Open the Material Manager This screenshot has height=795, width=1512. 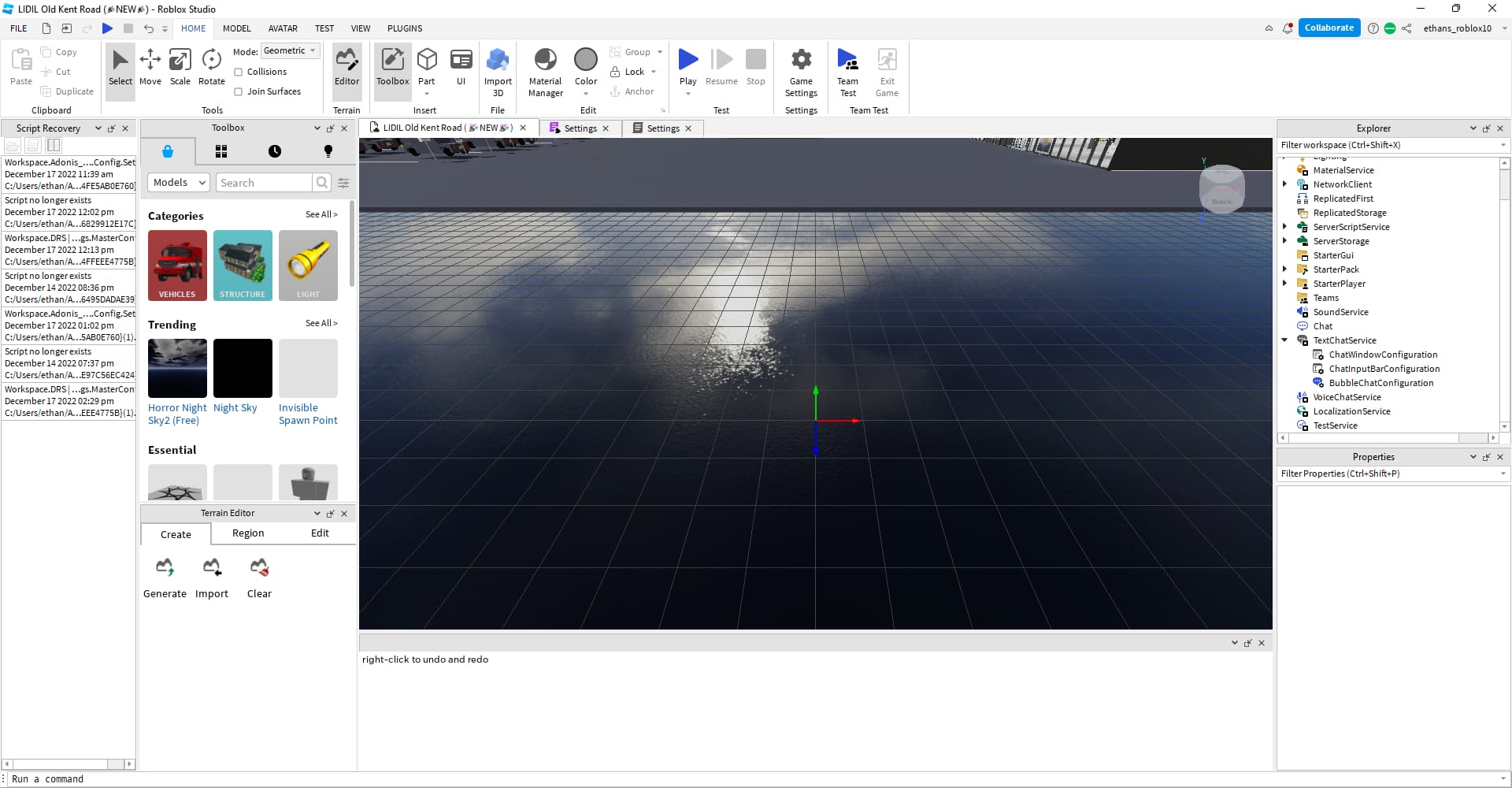546,72
